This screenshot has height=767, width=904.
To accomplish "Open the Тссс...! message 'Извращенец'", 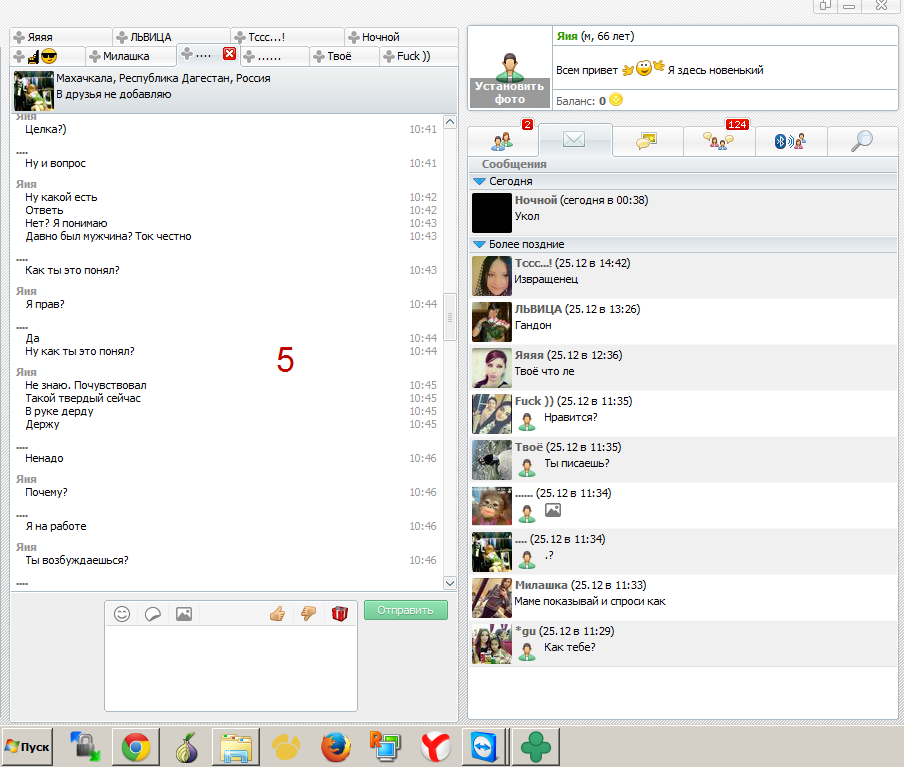I will (x=684, y=276).
